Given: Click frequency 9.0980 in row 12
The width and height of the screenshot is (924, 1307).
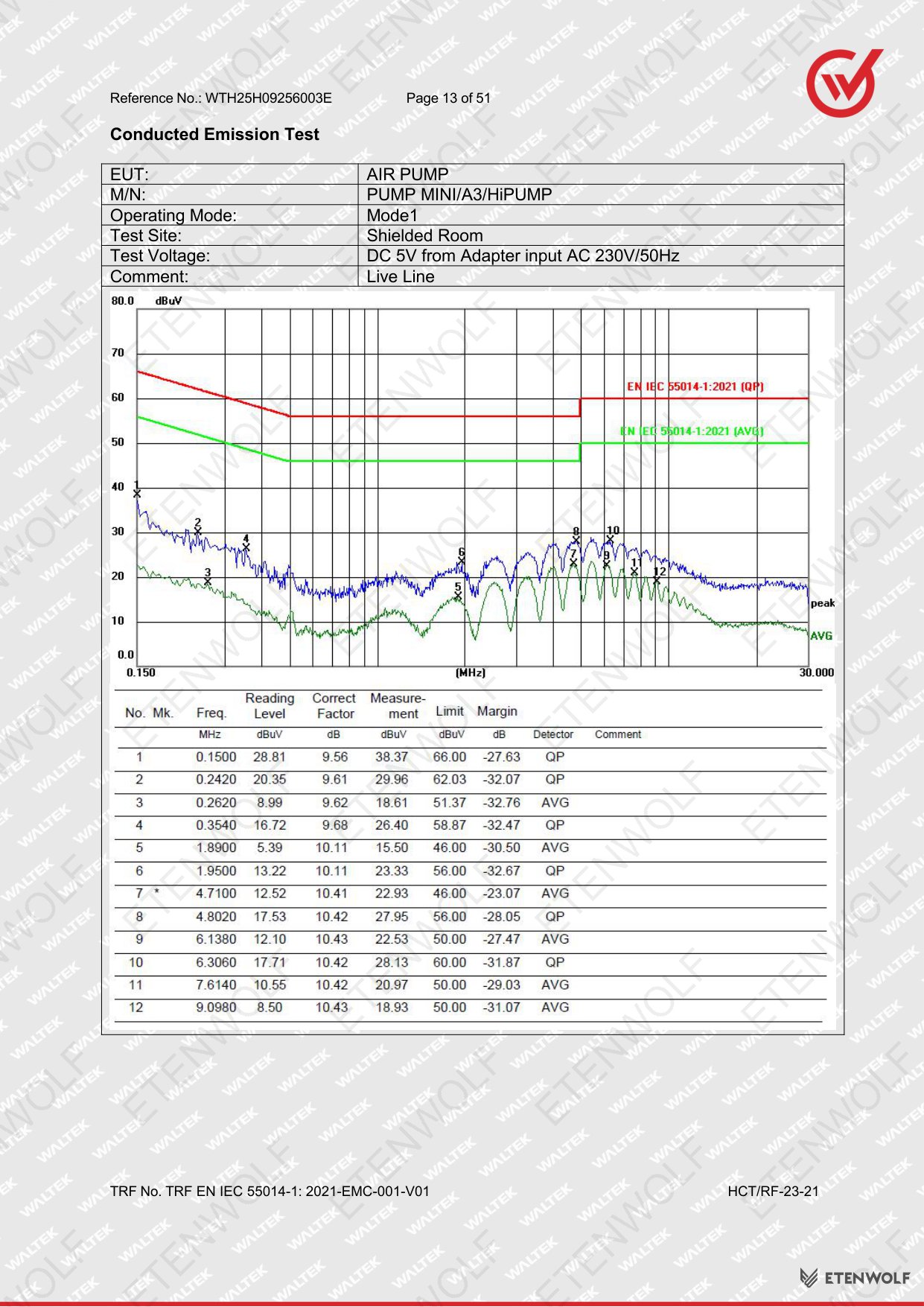Looking at the screenshot, I should 216,1007.
